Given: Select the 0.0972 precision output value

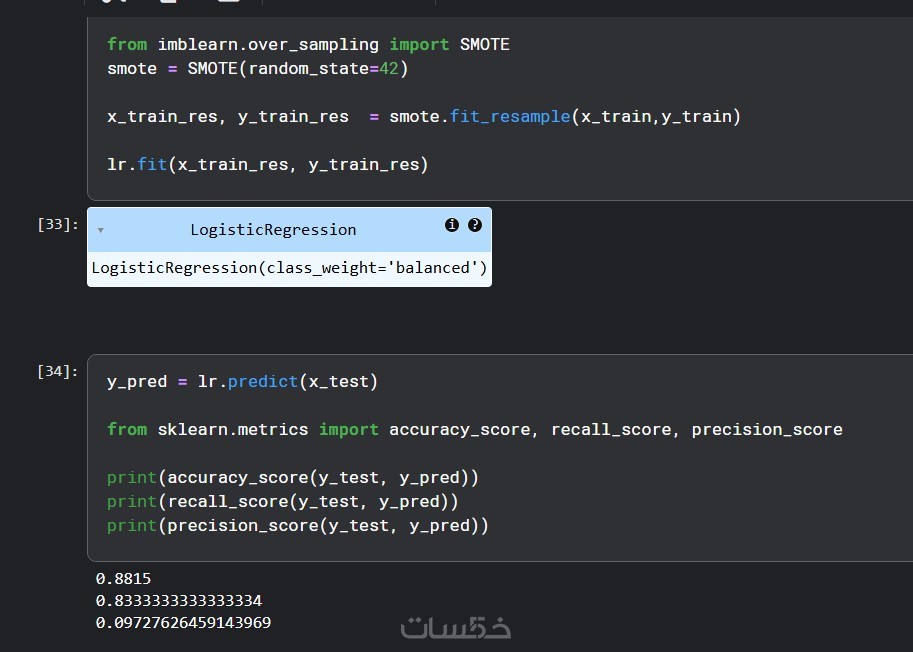Looking at the screenshot, I should click(x=183, y=623).
